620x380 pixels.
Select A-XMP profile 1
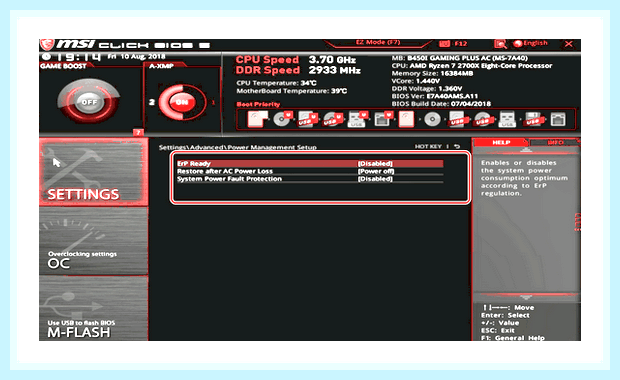point(214,102)
